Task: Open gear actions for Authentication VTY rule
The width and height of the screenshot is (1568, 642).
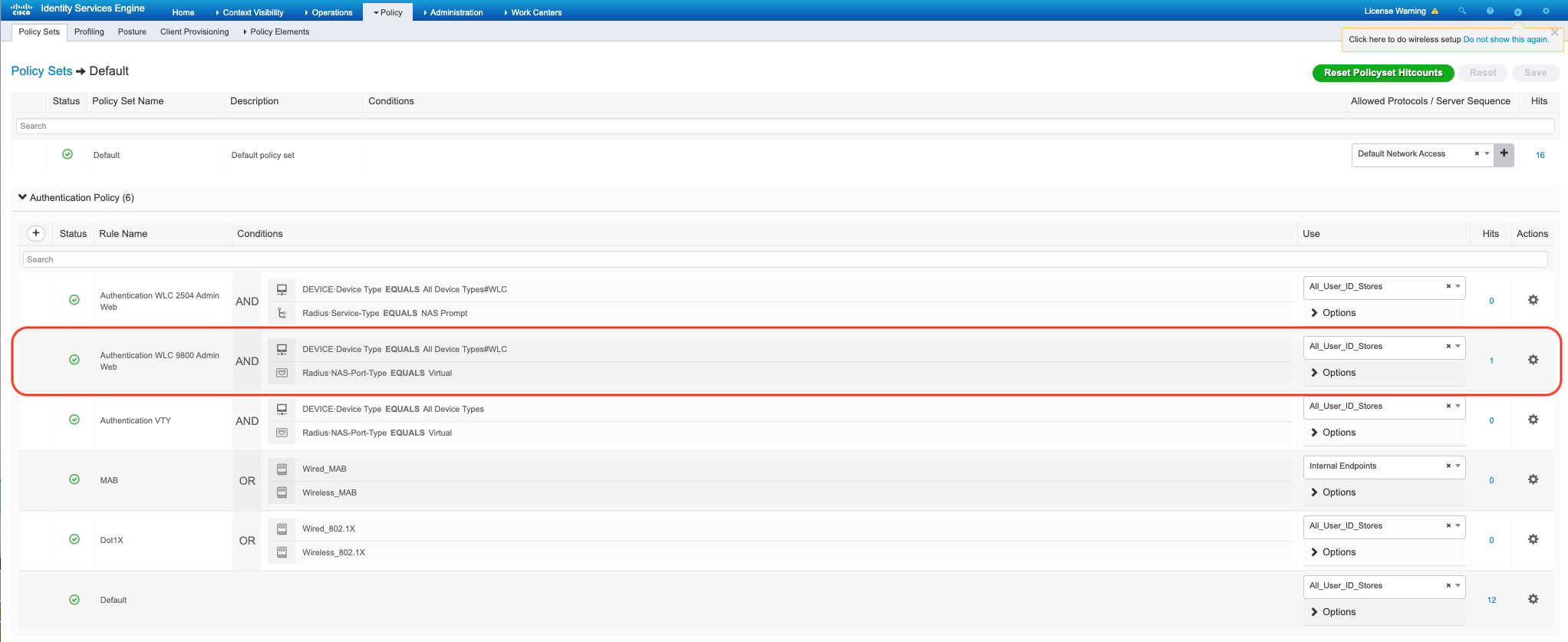Action: point(1533,420)
